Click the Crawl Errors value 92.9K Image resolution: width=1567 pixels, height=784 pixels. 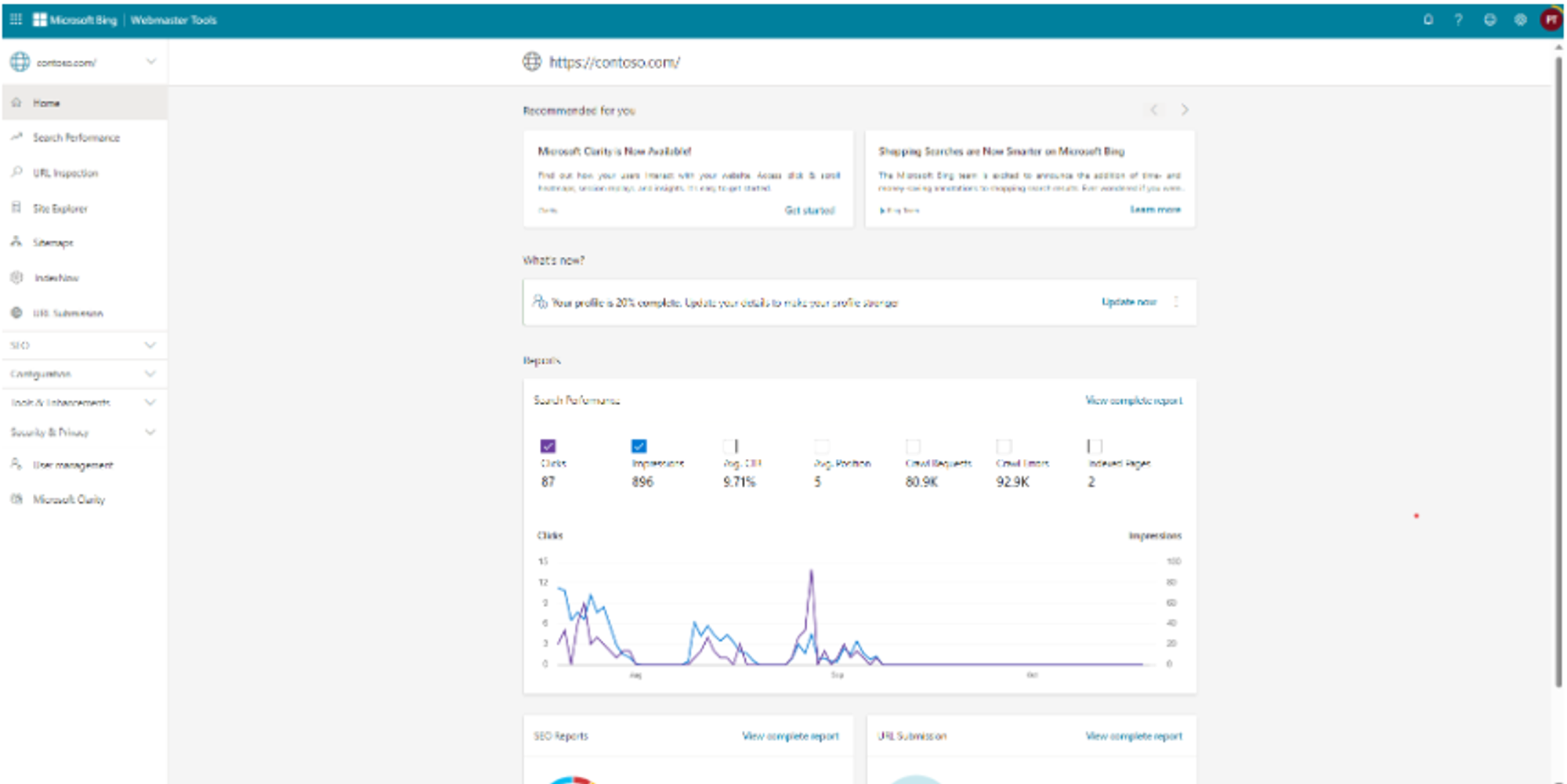tap(1012, 482)
